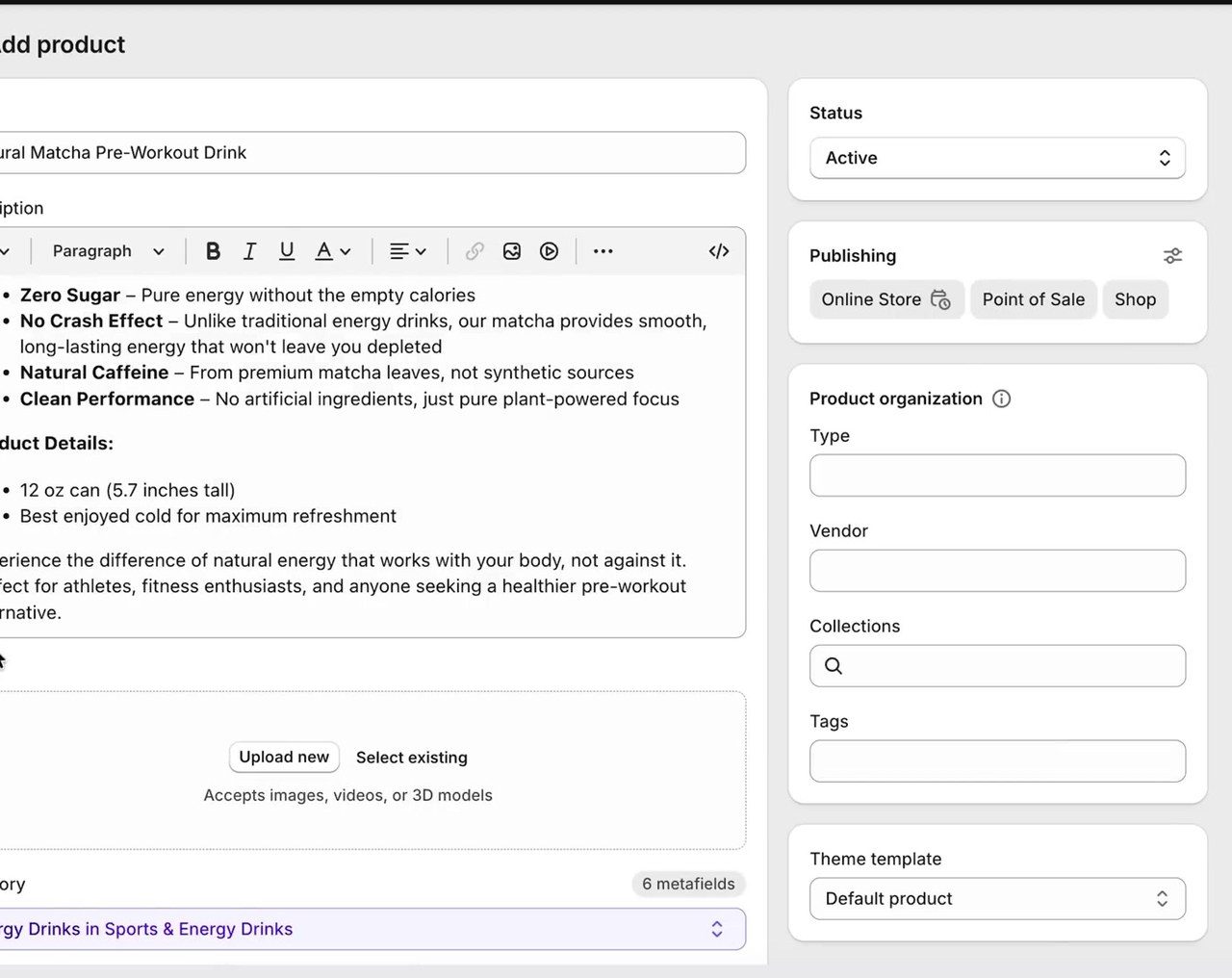Click the Upload new button
This screenshot has height=978, width=1232.
pyautogui.click(x=284, y=758)
